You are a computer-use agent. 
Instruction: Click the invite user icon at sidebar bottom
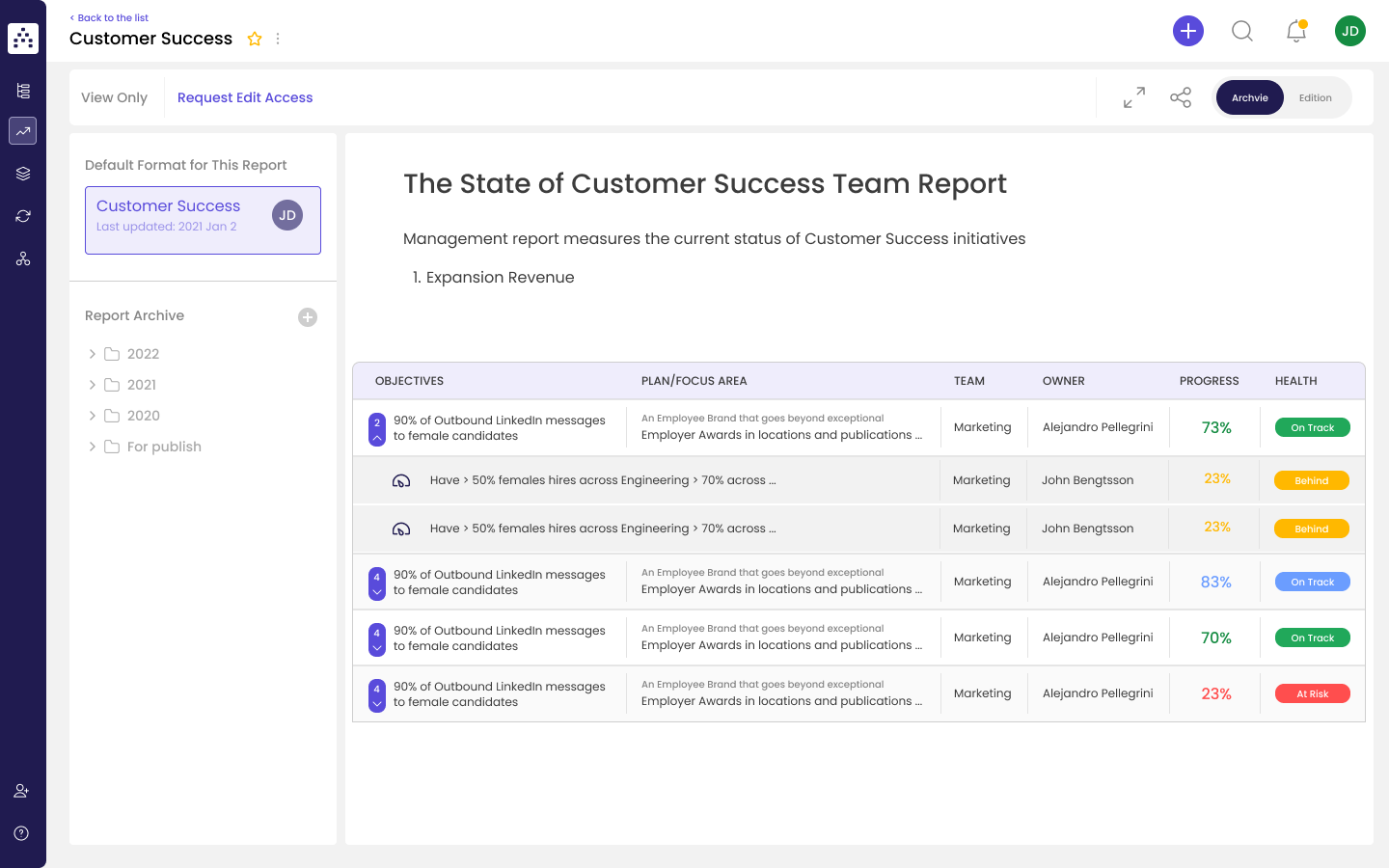pos(20,790)
